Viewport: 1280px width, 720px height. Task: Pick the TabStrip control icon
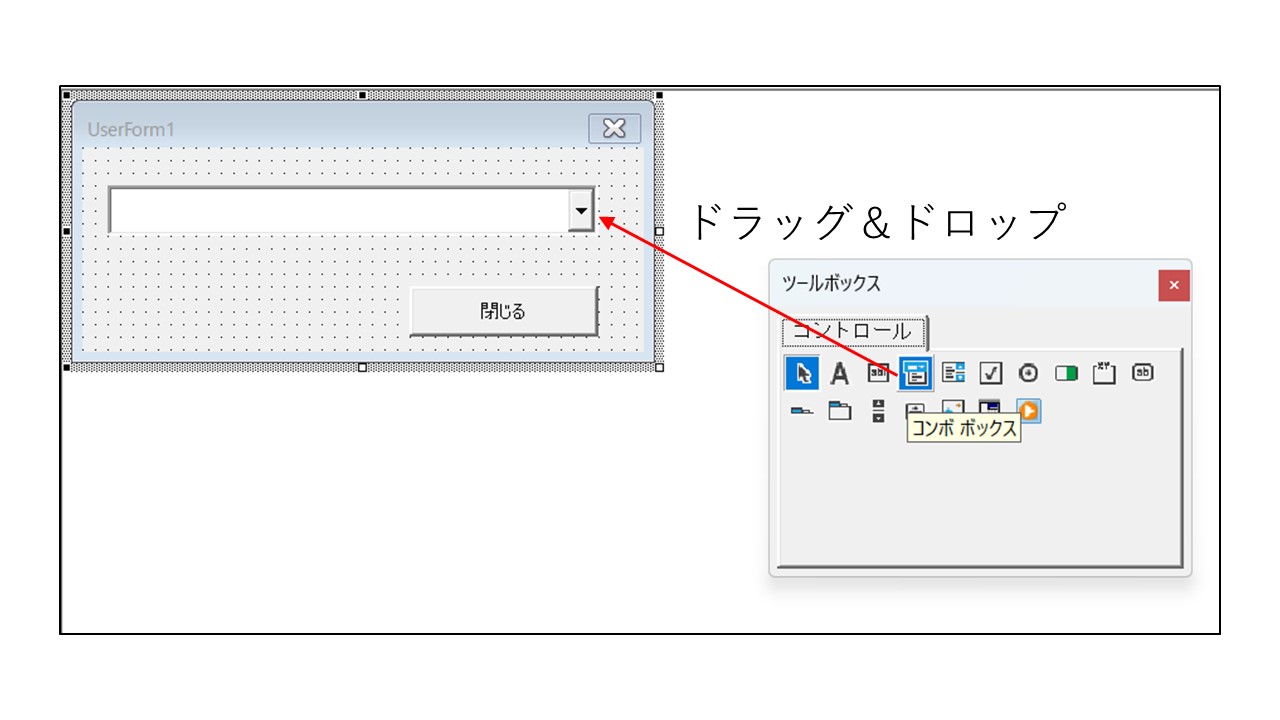[802, 411]
